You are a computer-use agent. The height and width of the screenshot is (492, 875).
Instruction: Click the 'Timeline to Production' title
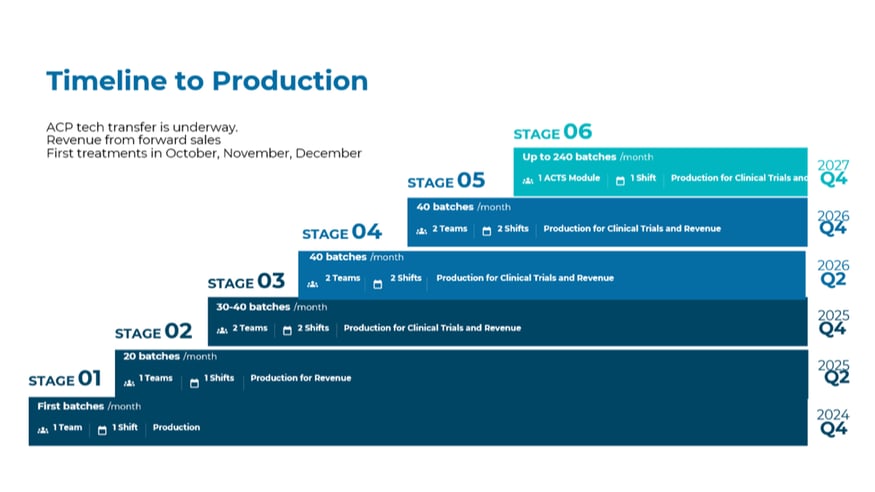(x=207, y=80)
